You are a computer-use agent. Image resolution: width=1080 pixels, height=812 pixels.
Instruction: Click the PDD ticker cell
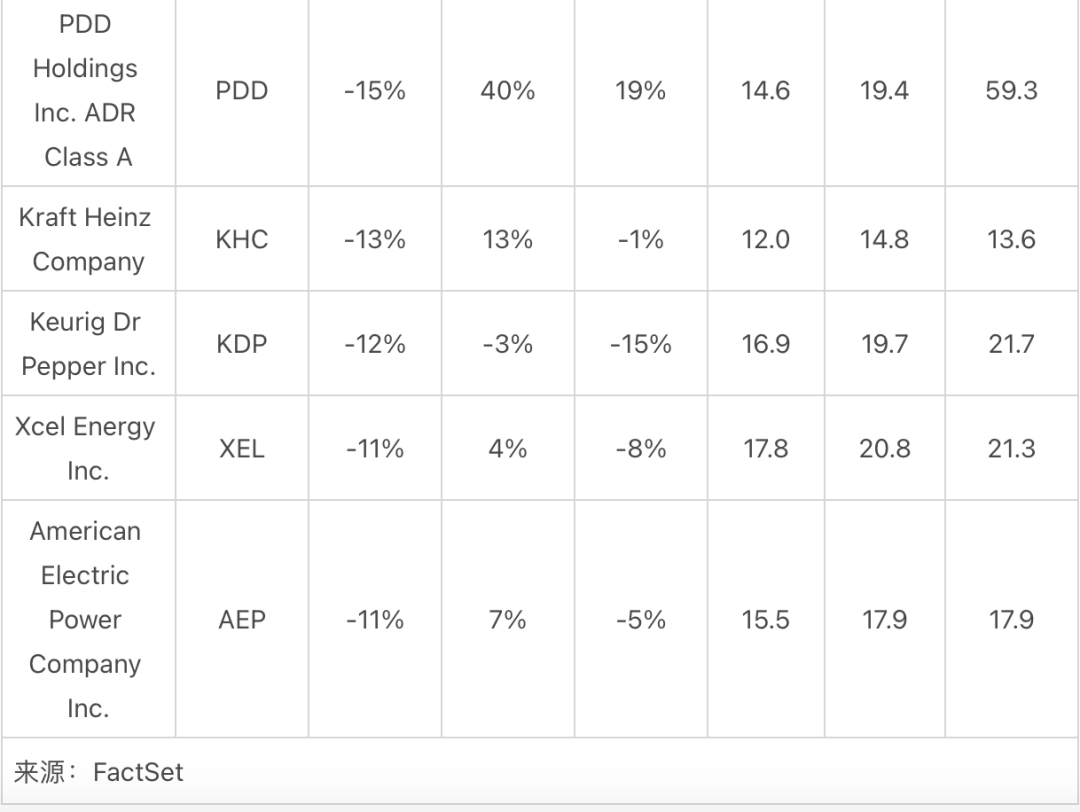[242, 91]
